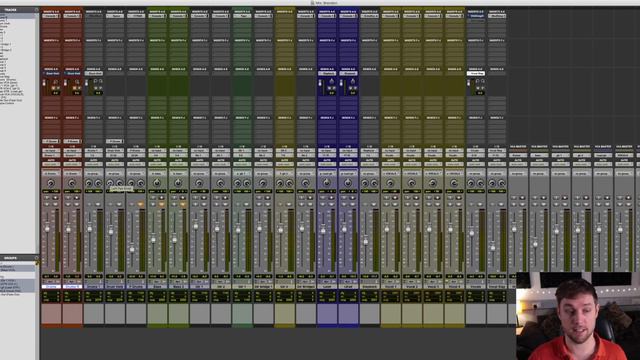Select the Vocal 1 track name button
Image resolution: width=640 pixels, height=360 pixels.
pos(390,287)
